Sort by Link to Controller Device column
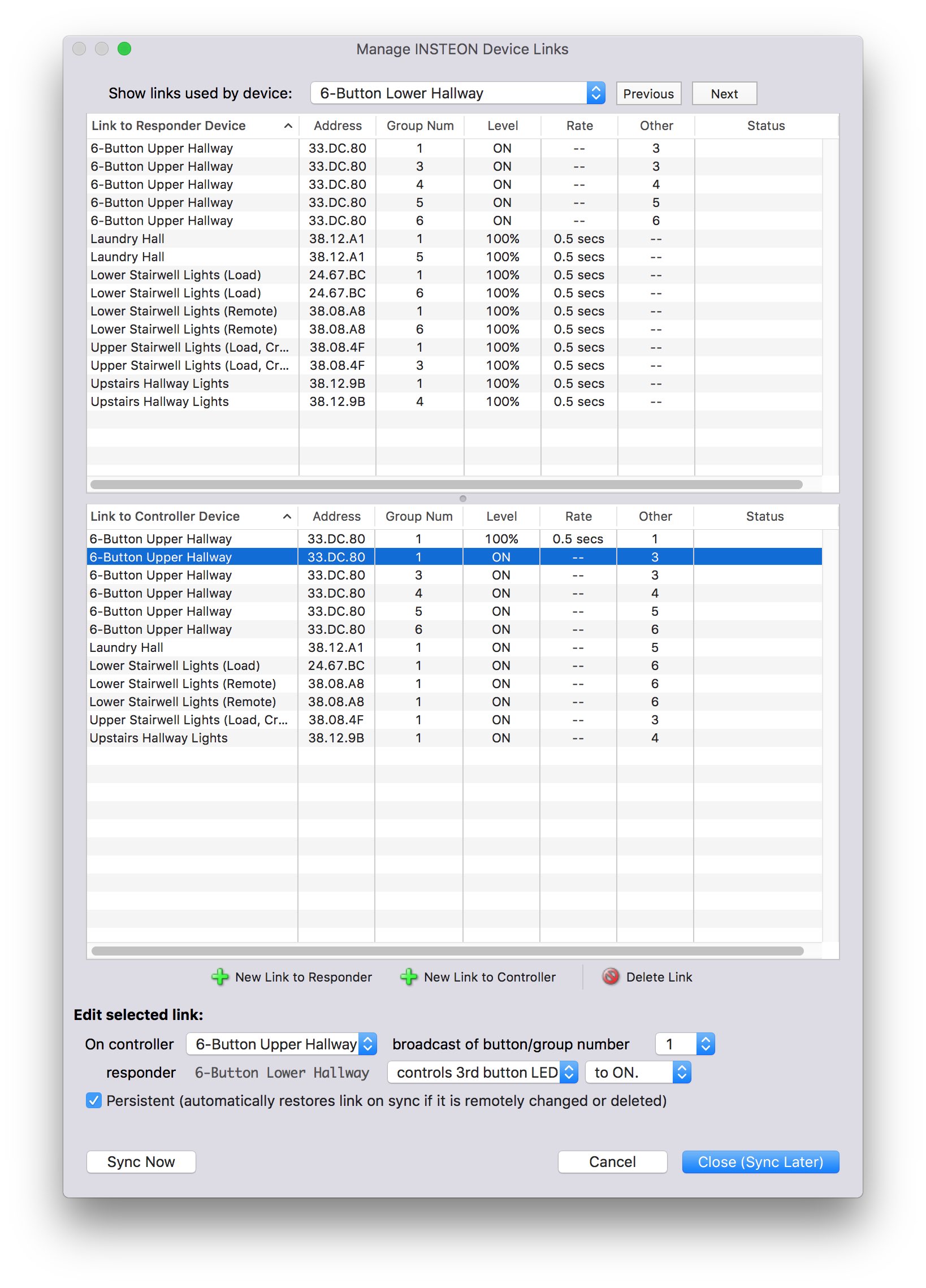The image size is (926, 1288). (x=192, y=516)
